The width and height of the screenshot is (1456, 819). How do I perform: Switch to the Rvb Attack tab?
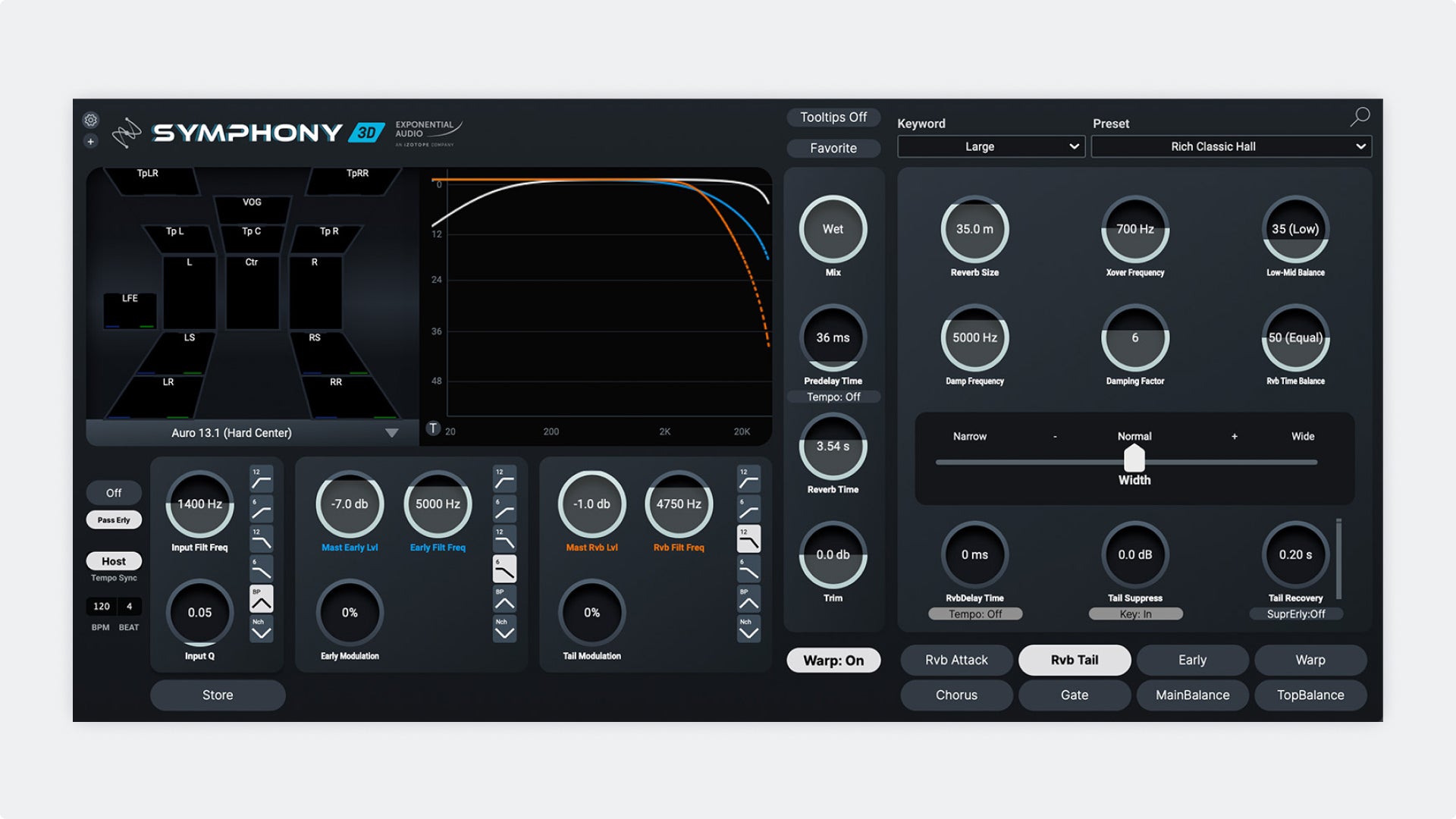[956, 660]
